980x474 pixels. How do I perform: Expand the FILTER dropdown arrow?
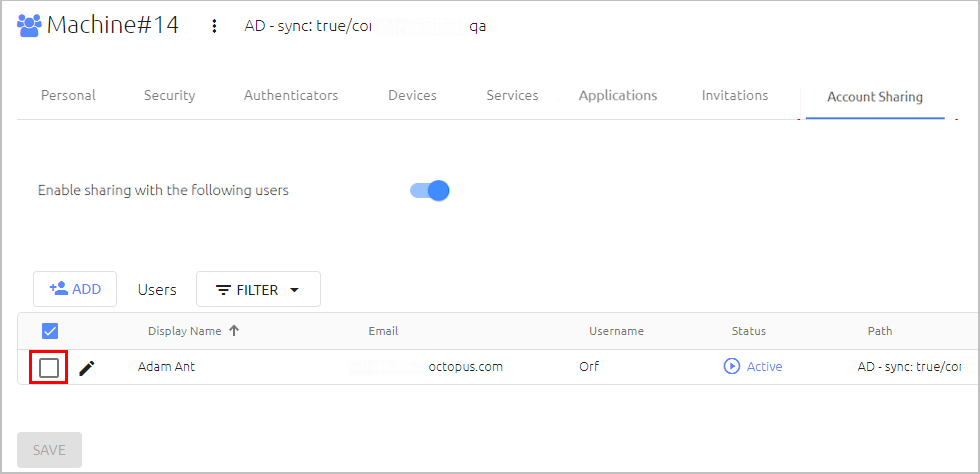[x=295, y=290]
